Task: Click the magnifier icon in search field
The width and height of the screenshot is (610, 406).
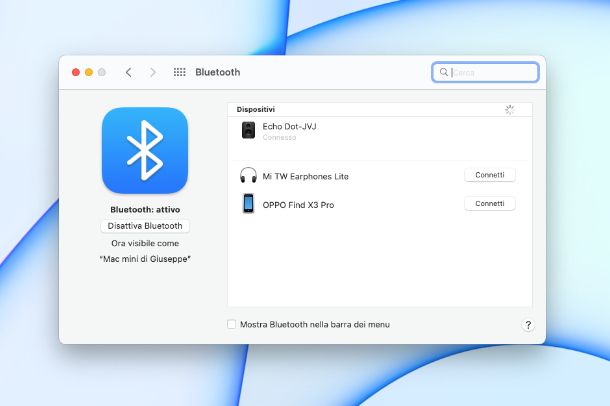Action: pos(443,72)
